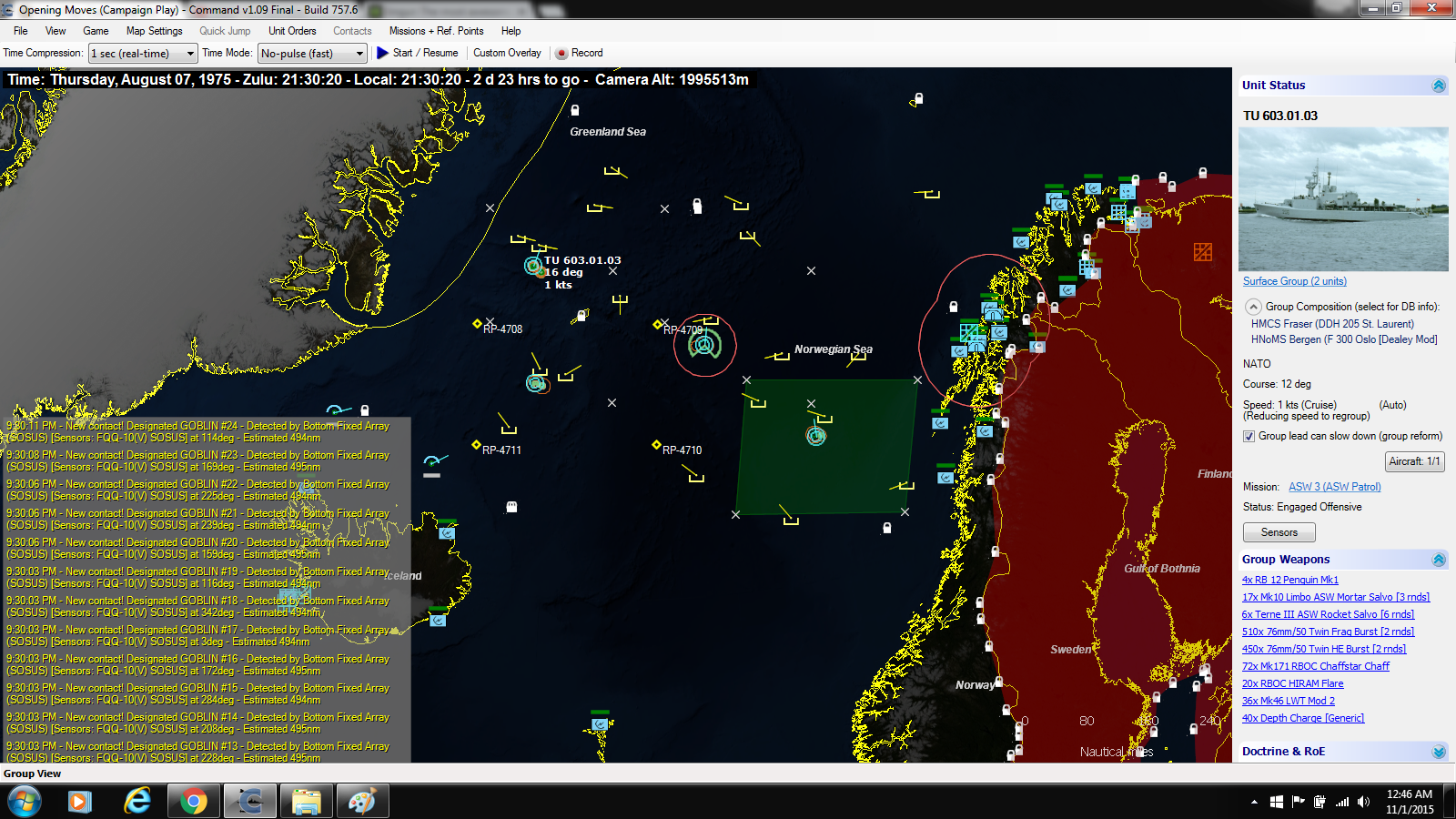This screenshot has width=1456, height=819.
Task: Click the 36x Mk46 LWT Mod 2 link
Action: [1289, 701]
